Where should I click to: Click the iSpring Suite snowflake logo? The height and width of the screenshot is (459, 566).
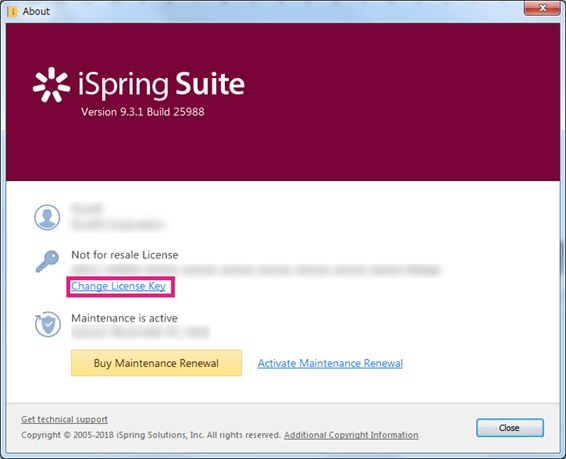51,85
